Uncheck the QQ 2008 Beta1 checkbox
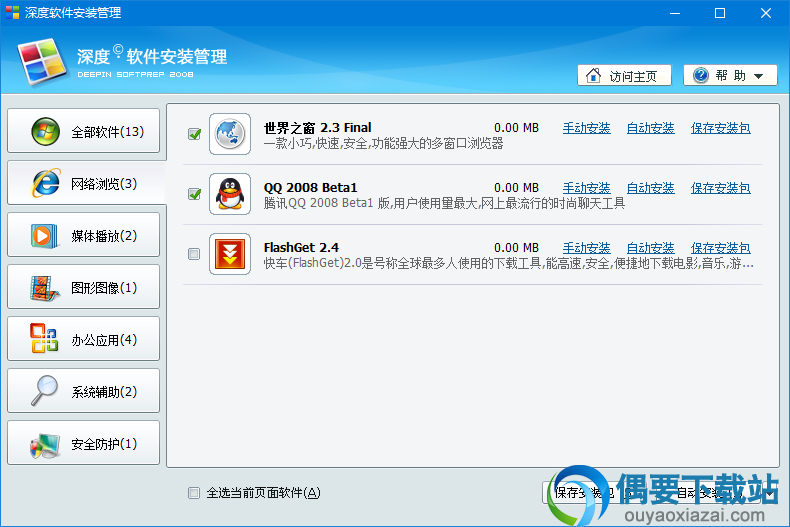Screen dimensions: 790x527 tap(194, 194)
